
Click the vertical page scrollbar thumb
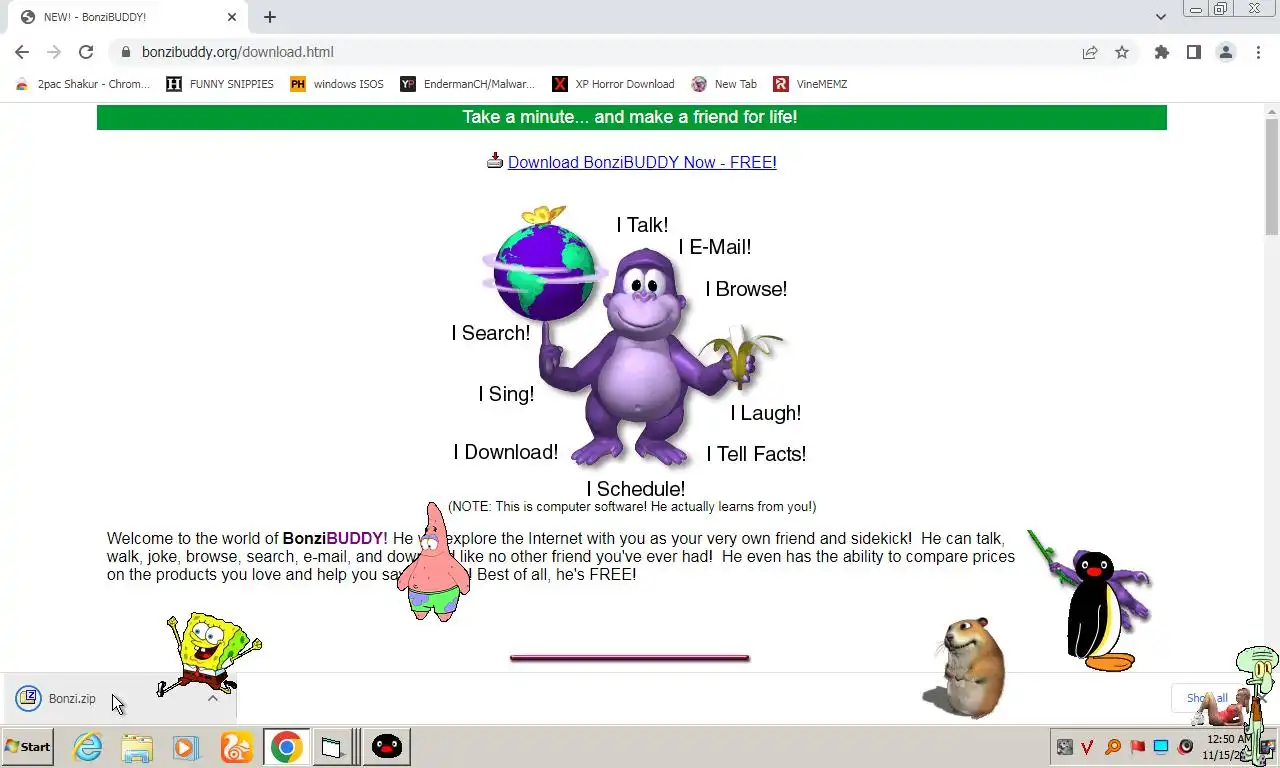pyautogui.click(x=1272, y=175)
